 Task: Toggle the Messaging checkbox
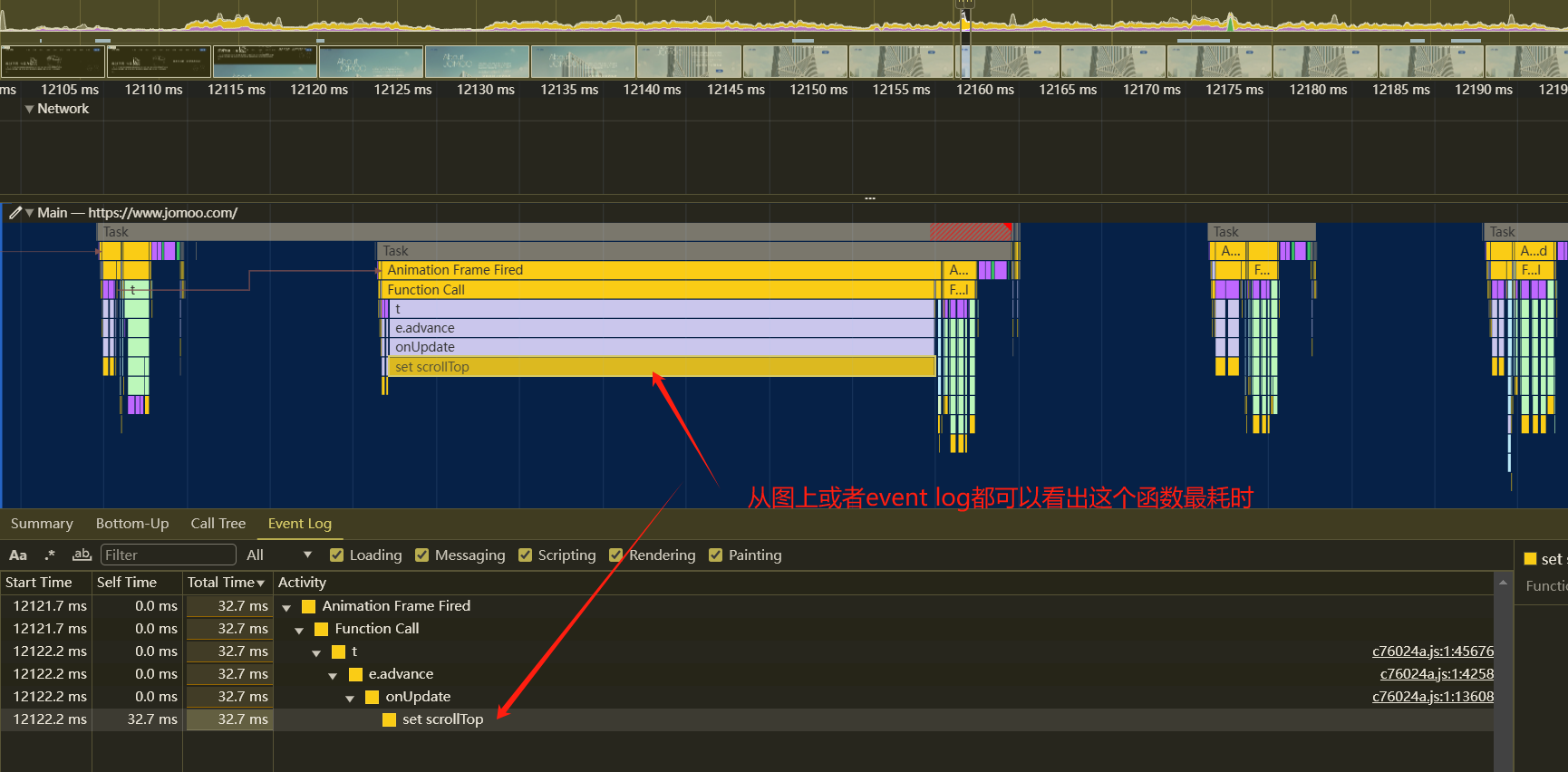pos(421,555)
